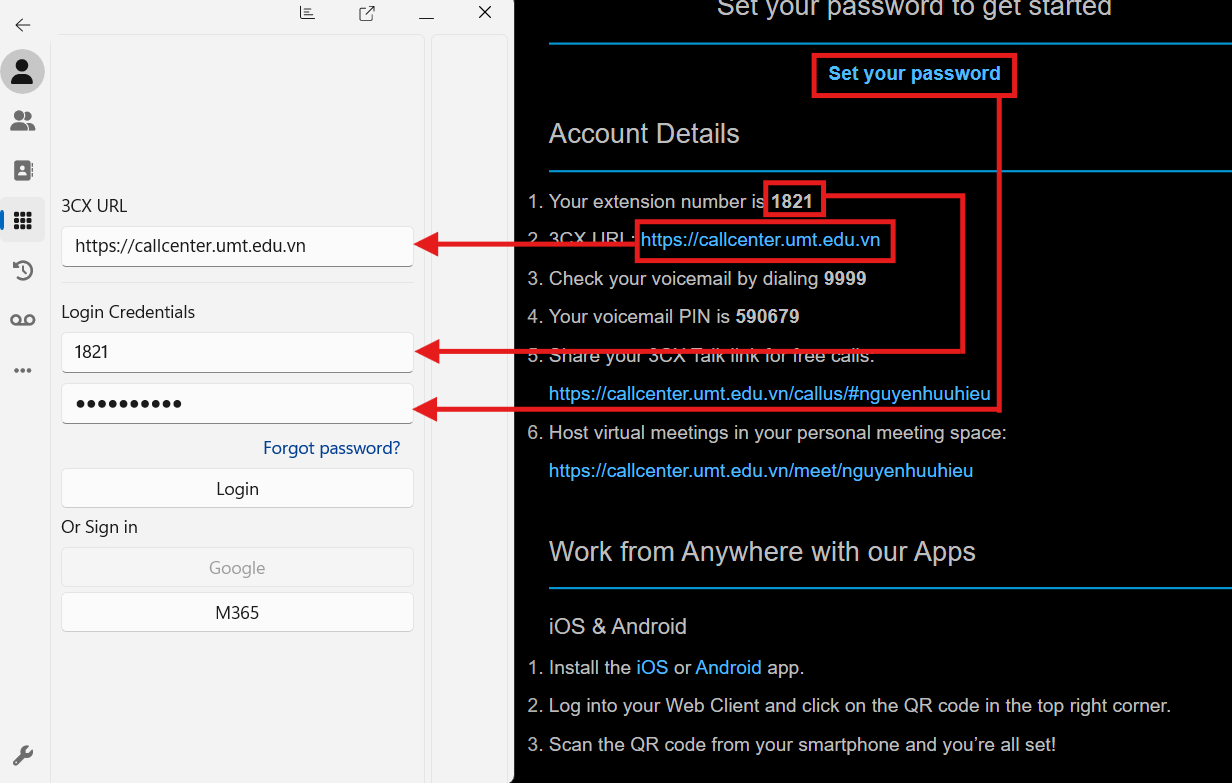Open the voicemail icon in sidebar
The image size is (1232, 783).
[22, 320]
